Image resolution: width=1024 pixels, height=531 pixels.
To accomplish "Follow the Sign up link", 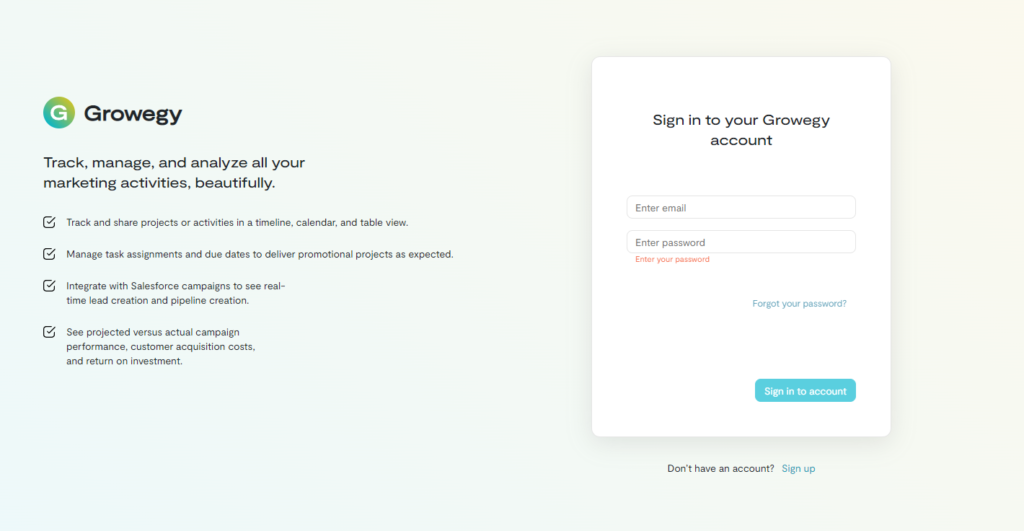I will (x=798, y=468).
